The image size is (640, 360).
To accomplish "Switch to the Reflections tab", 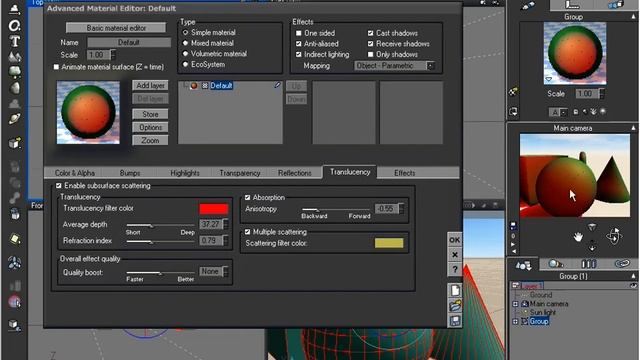I will [x=294, y=173].
